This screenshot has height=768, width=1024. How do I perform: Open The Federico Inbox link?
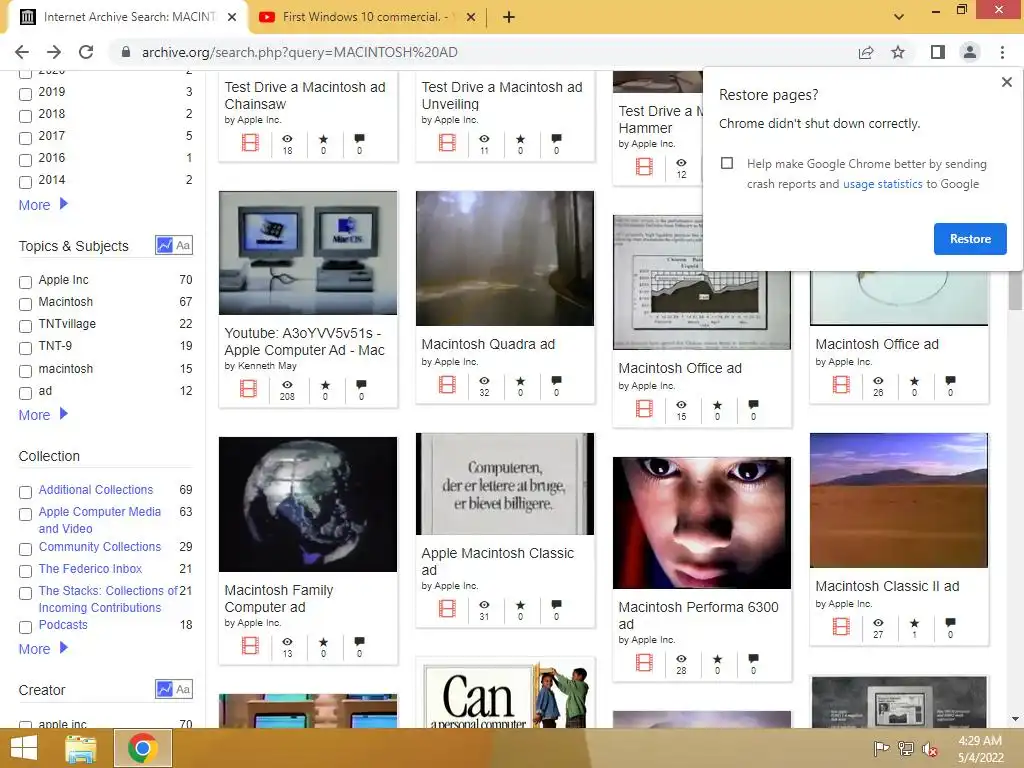[90, 569]
